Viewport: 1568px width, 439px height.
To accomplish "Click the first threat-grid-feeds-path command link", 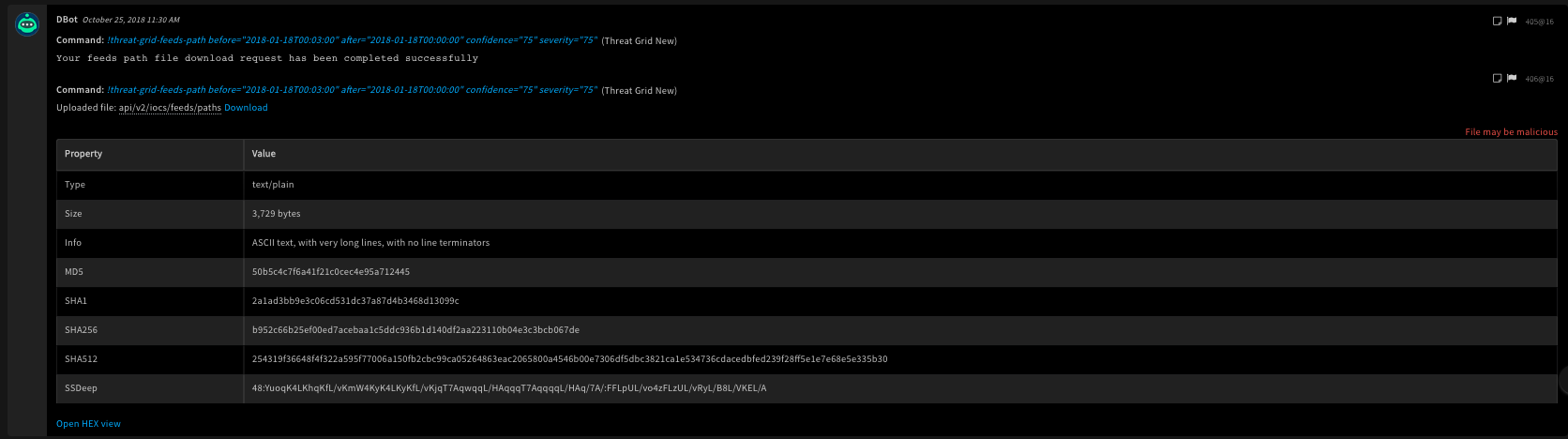I will pos(352,40).
